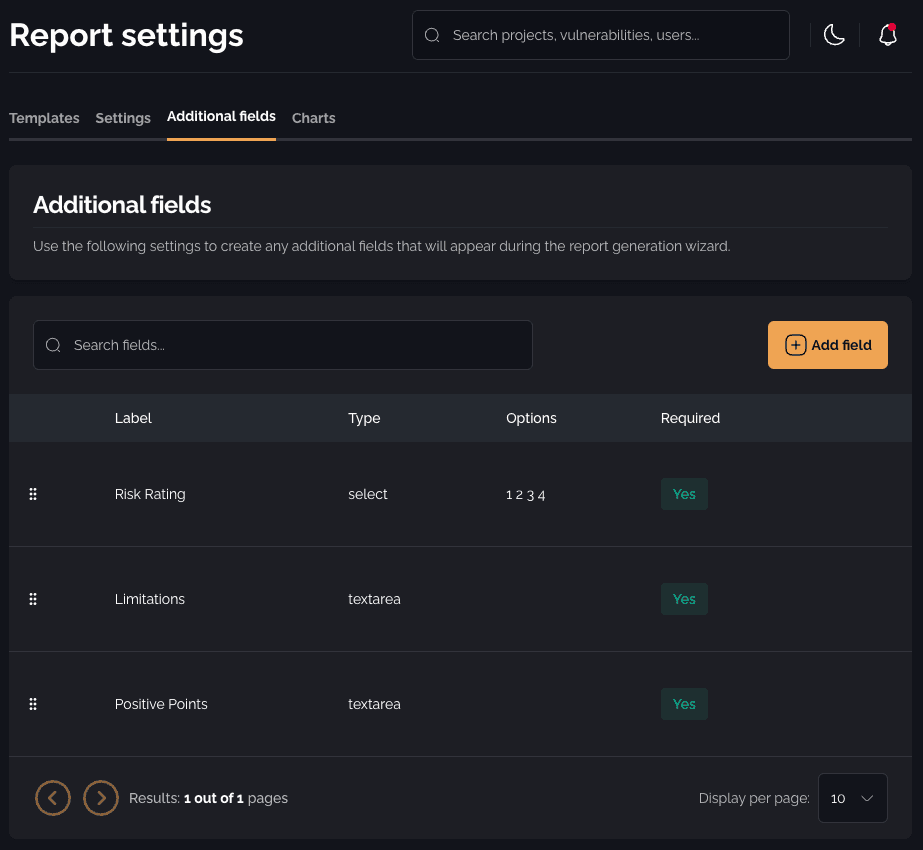Click drag handle for Risk Rating row
Screen dimensions: 923x850
coord(33,494)
